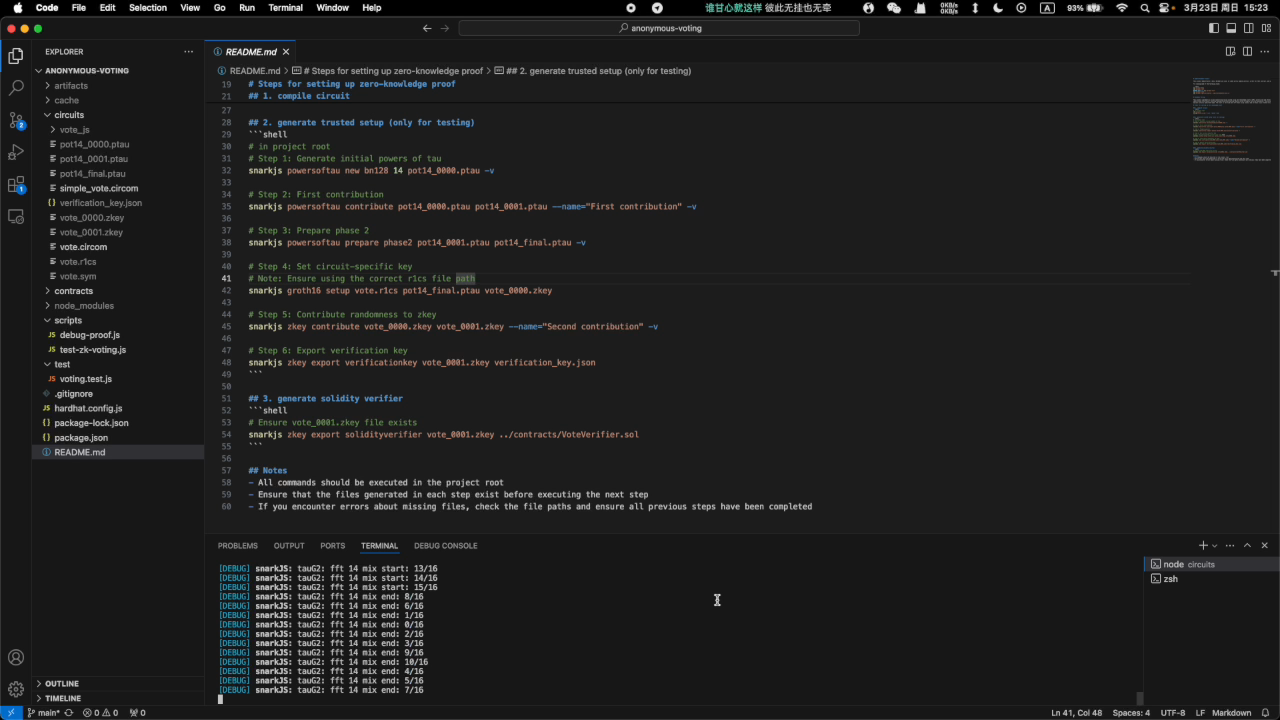Open the Explorer view in activity bar
The height and width of the screenshot is (720, 1280).
point(16,56)
